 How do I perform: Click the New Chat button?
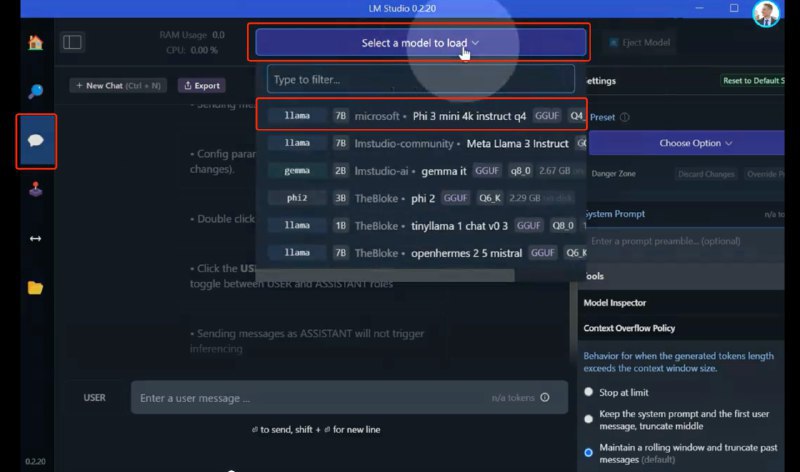[x=118, y=86]
